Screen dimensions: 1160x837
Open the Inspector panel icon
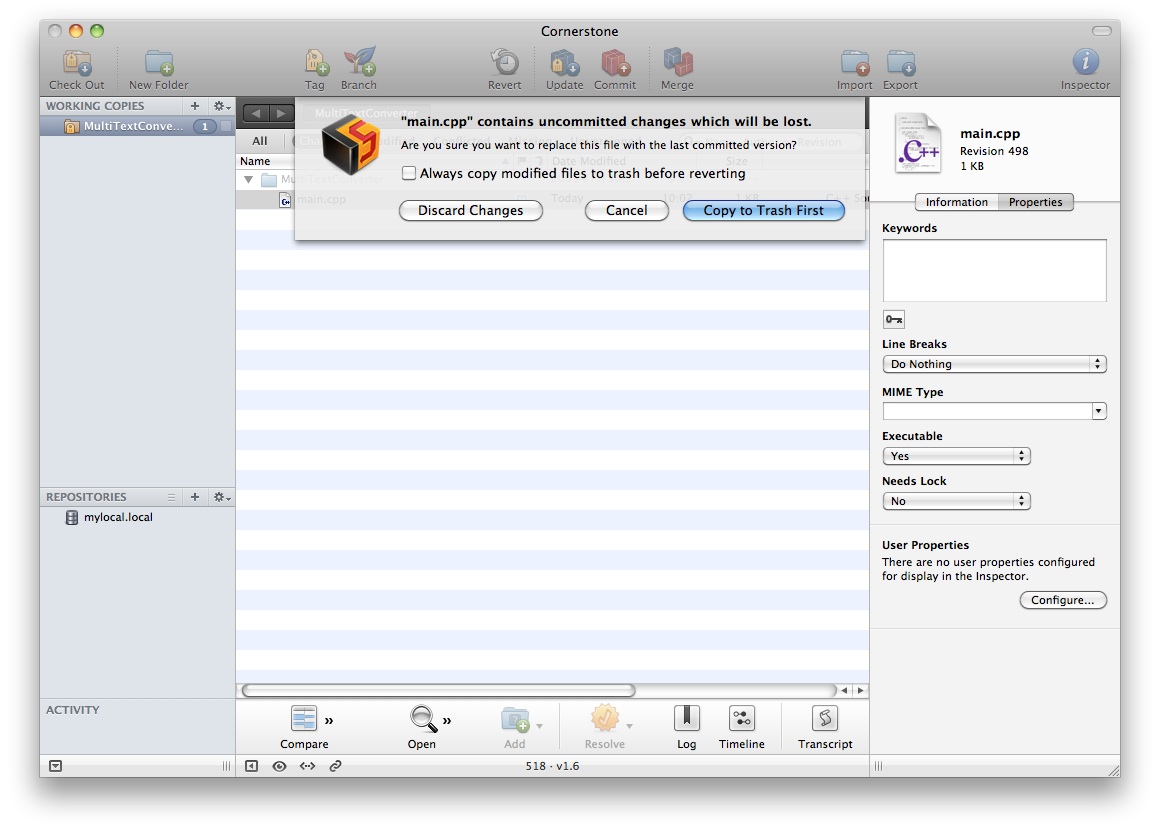coord(1085,62)
